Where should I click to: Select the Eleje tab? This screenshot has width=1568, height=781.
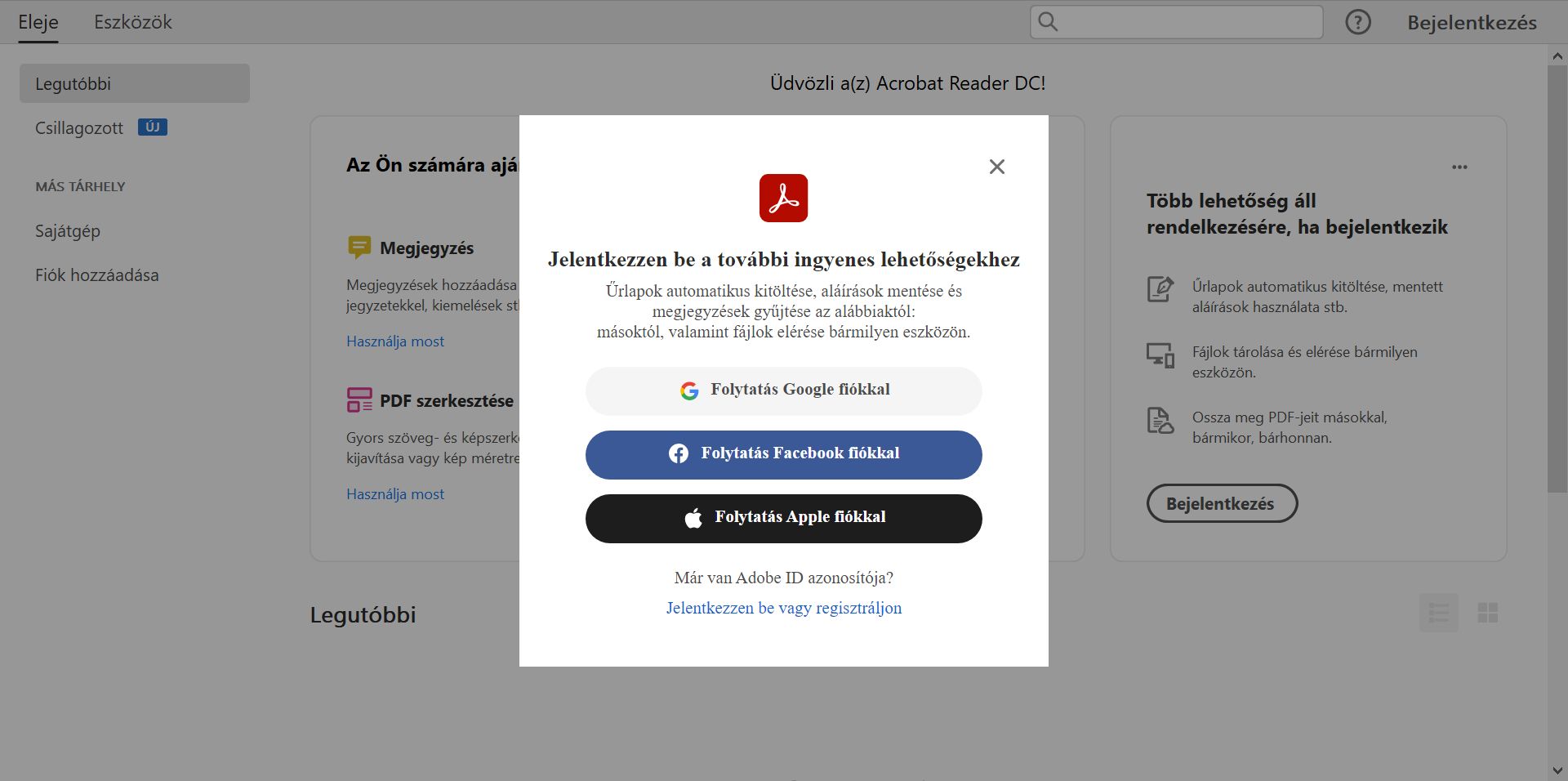click(38, 22)
